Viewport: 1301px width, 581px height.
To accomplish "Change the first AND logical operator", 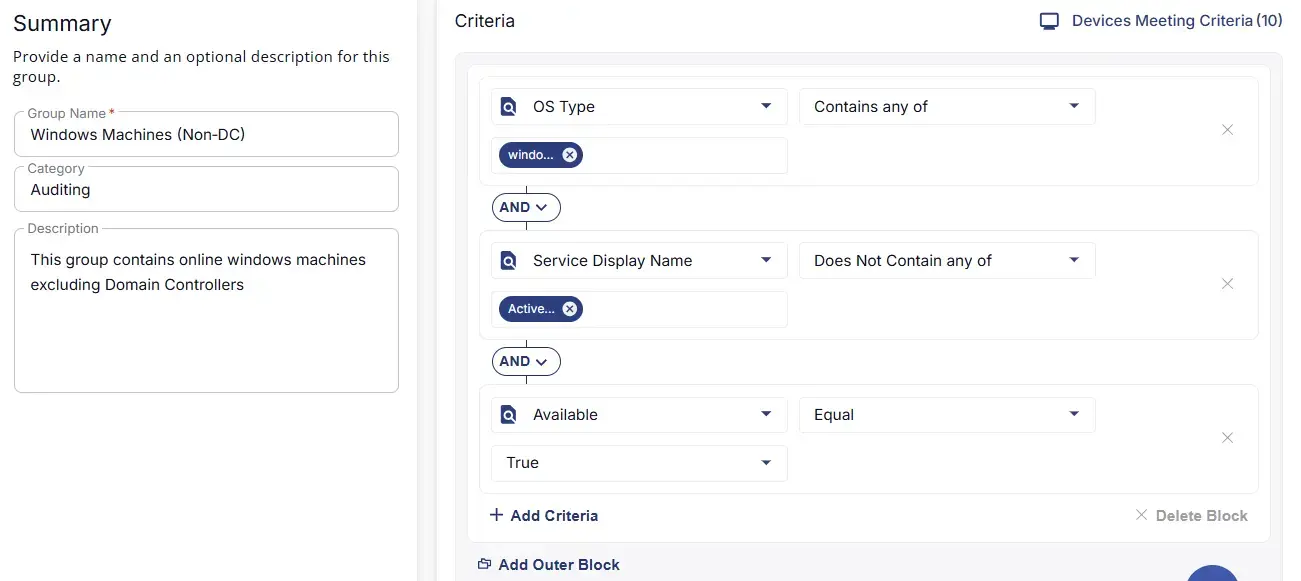I will [525, 207].
